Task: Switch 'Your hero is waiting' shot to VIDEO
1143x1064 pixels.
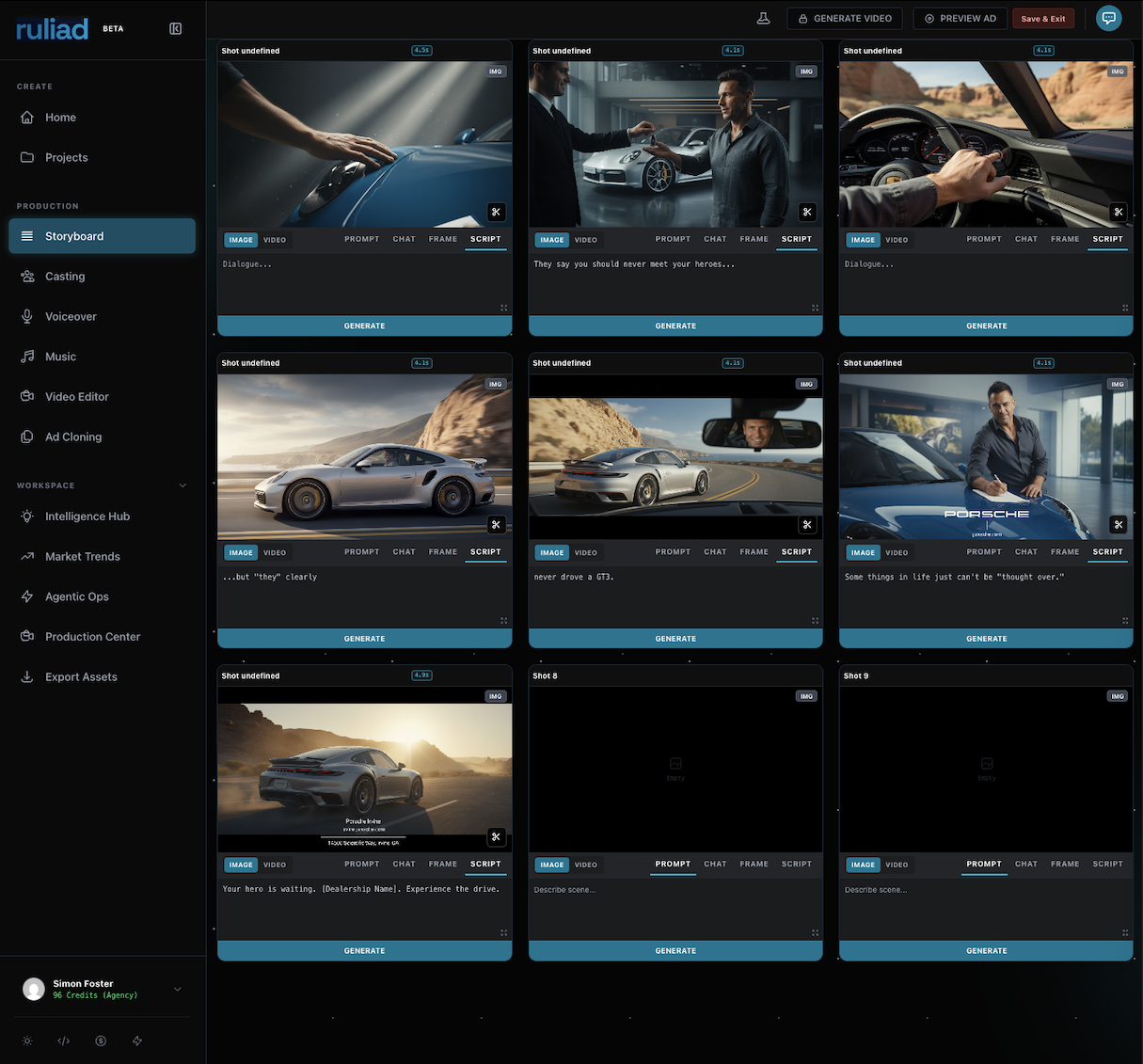Action: (275, 865)
